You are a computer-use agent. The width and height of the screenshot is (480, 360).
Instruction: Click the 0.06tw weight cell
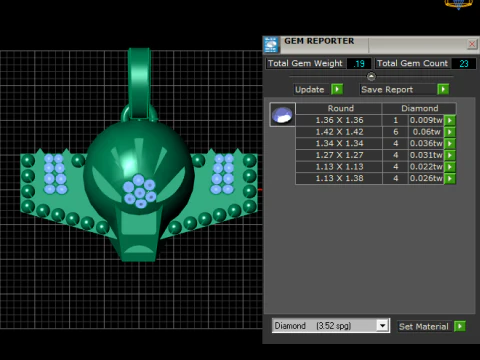click(426, 132)
